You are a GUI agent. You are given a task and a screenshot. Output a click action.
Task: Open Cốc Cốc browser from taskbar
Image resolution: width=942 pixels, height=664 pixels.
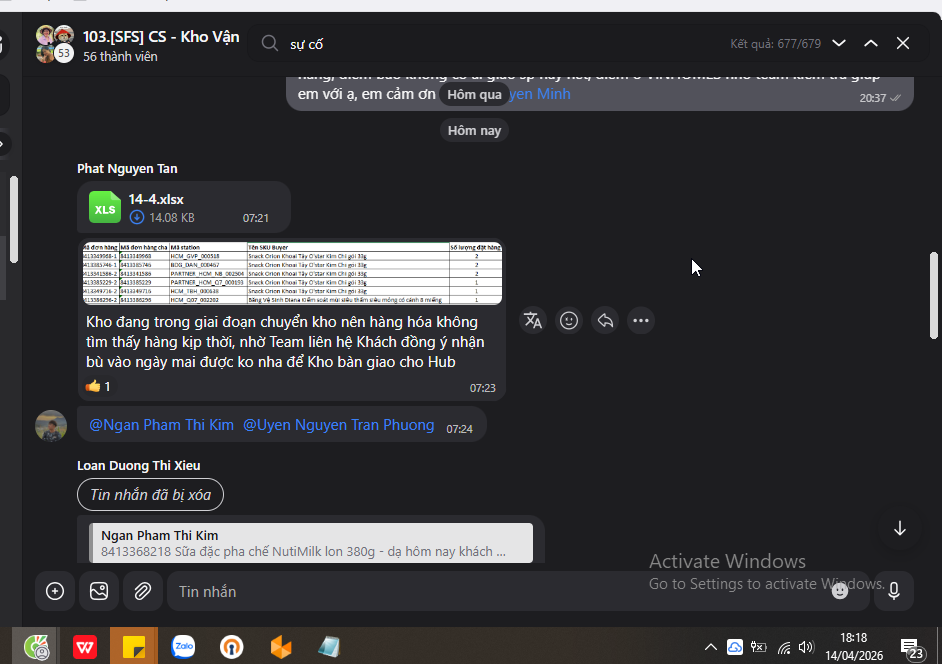[37, 647]
